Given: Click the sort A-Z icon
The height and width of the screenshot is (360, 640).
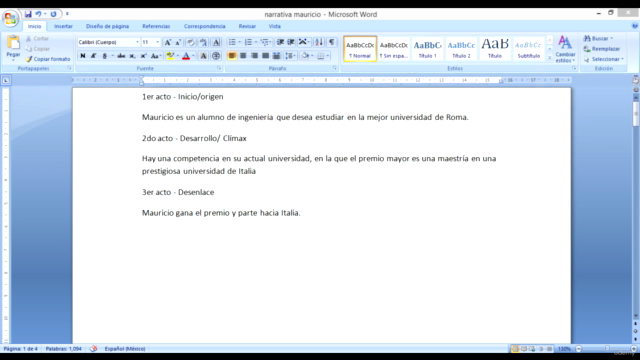Looking at the screenshot, I should [x=319, y=42].
